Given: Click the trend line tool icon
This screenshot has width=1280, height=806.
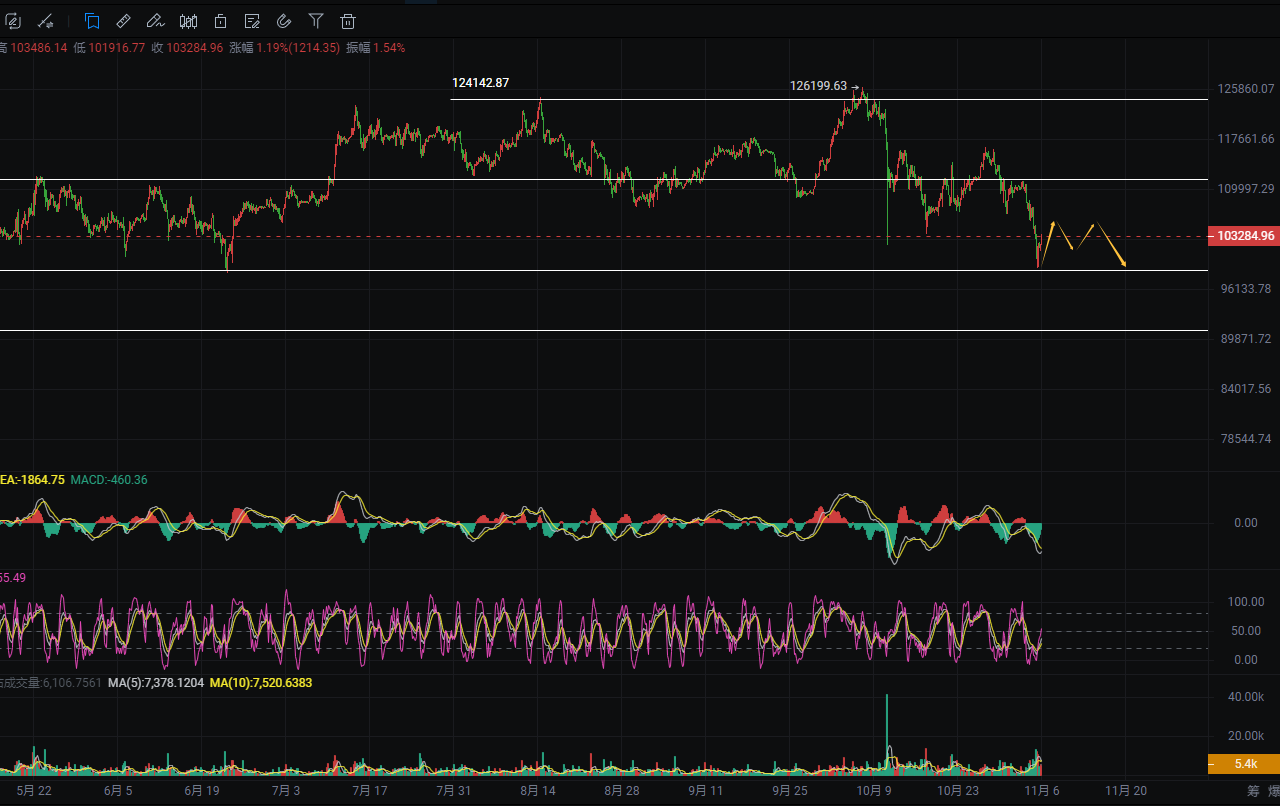Looking at the screenshot, I should point(45,20).
